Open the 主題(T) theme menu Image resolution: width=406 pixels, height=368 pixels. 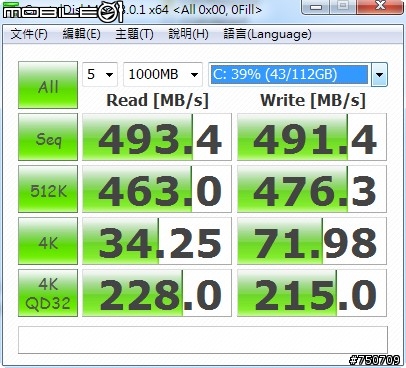coord(134,34)
